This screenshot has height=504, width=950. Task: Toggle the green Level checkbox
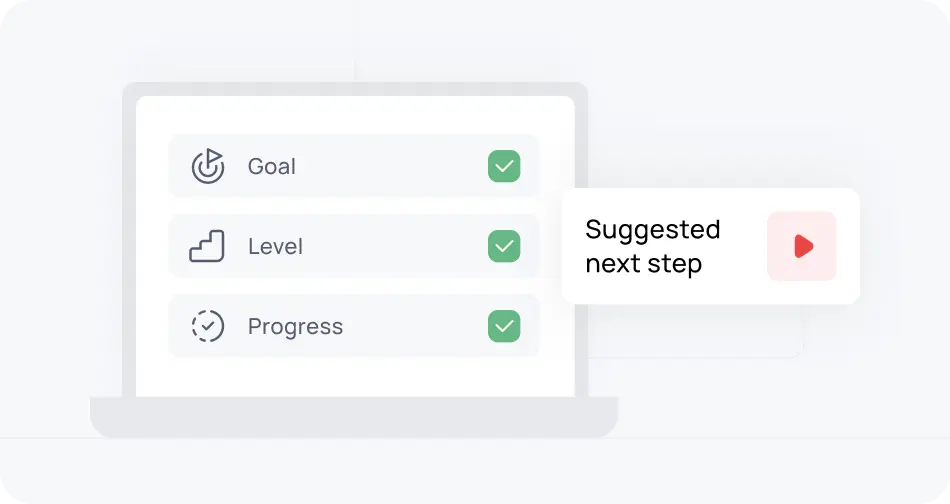(x=504, y=246)
